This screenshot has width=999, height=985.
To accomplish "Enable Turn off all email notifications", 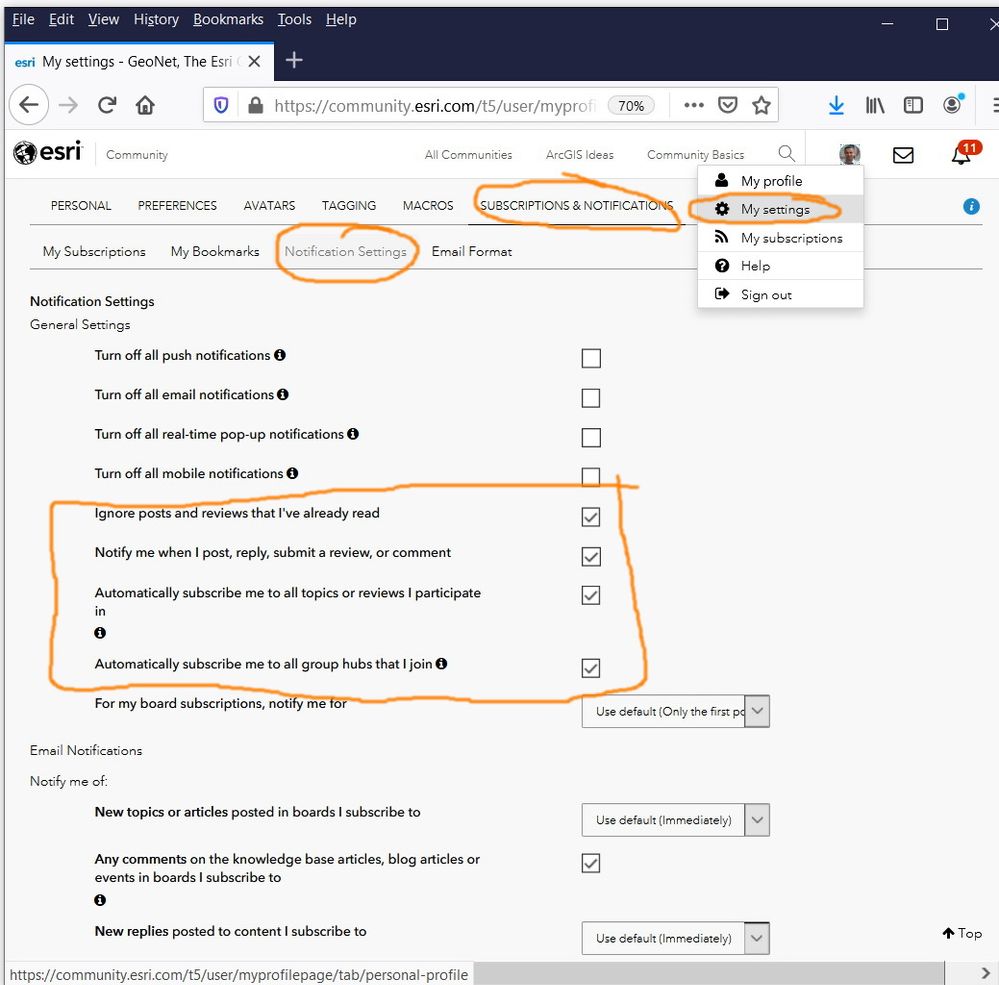I will (x=591, y=398).
